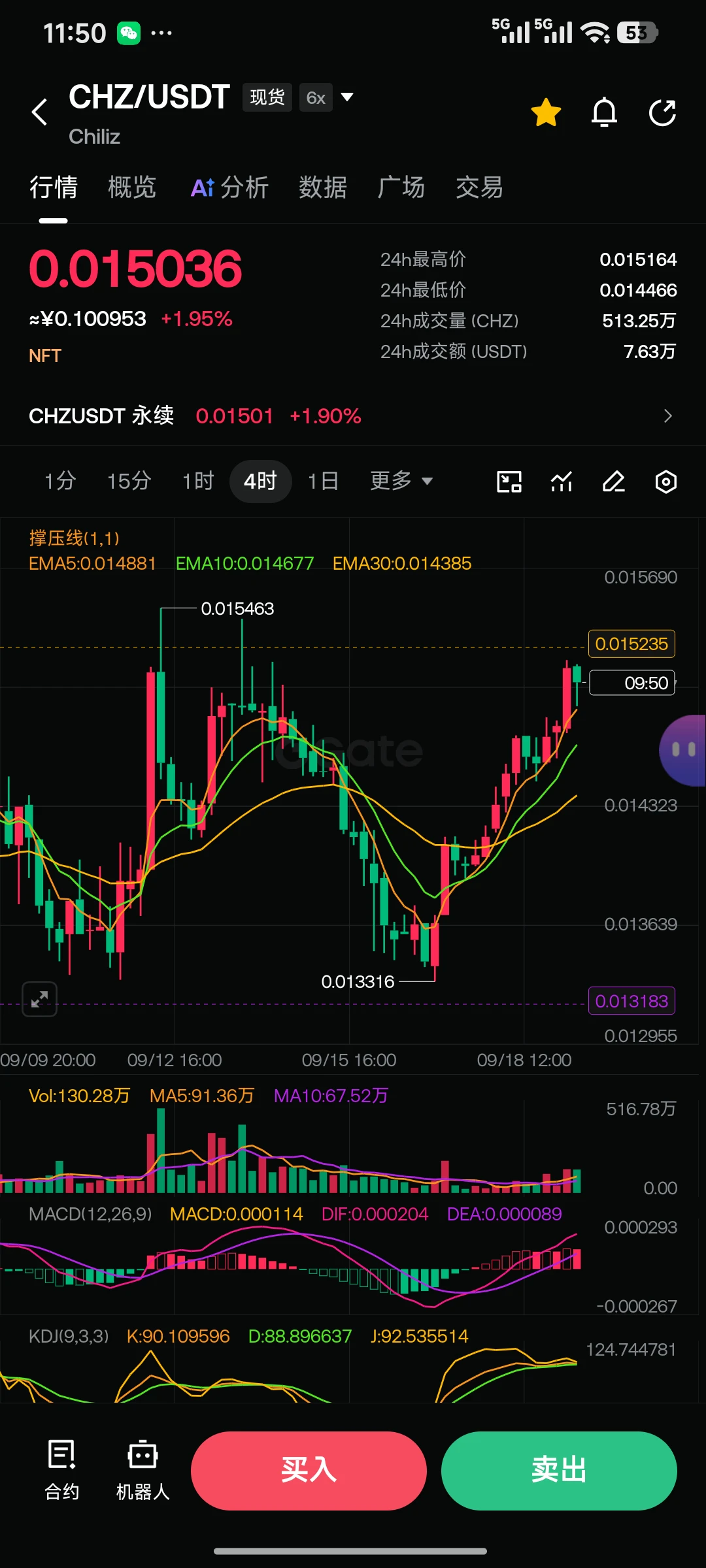706x1568 pixels.
Task: Tap the red 买入 buy button
Action: click(309, 1471)
